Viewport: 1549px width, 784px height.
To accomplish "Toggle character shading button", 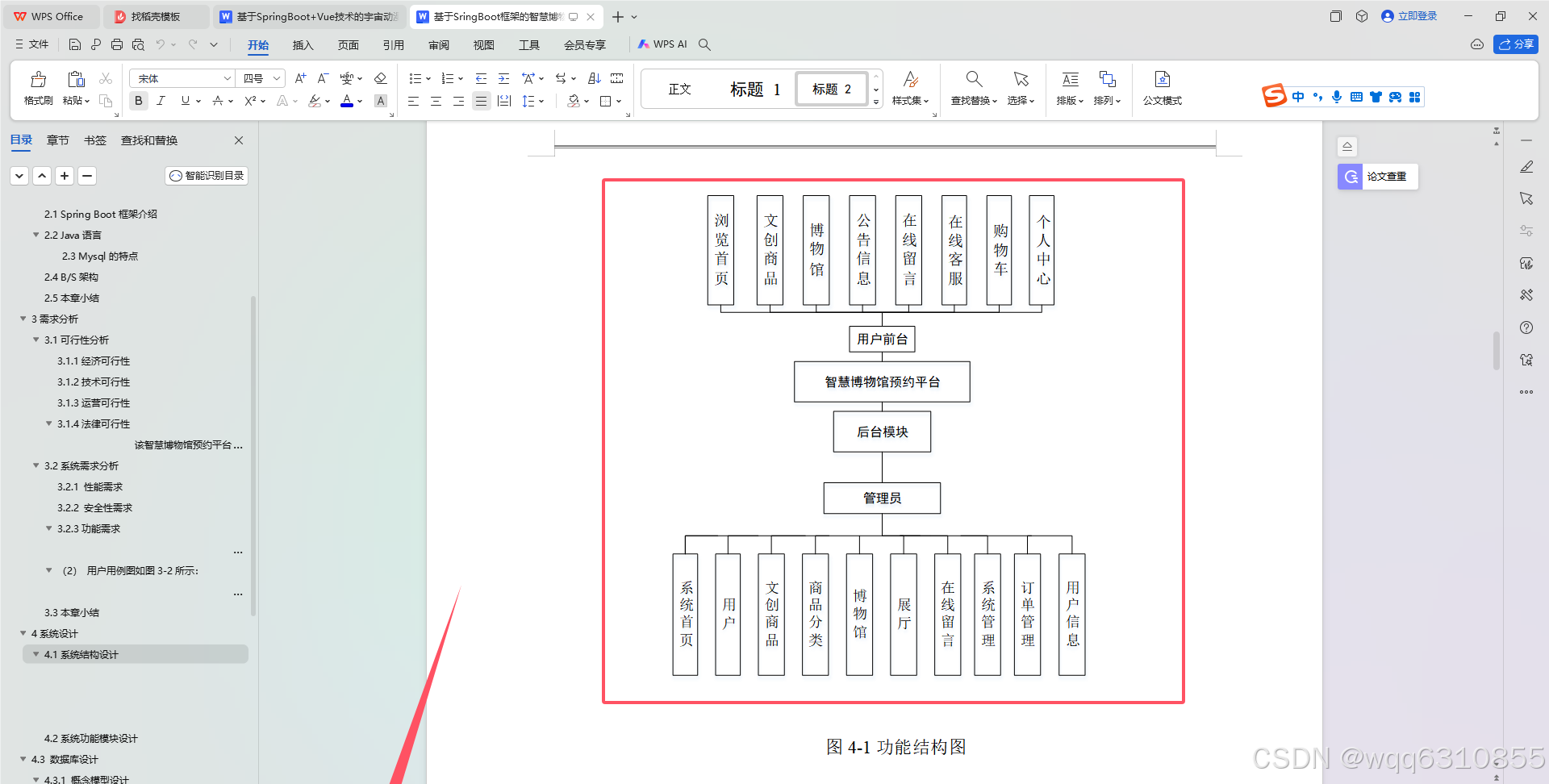I will coord(381,101).
